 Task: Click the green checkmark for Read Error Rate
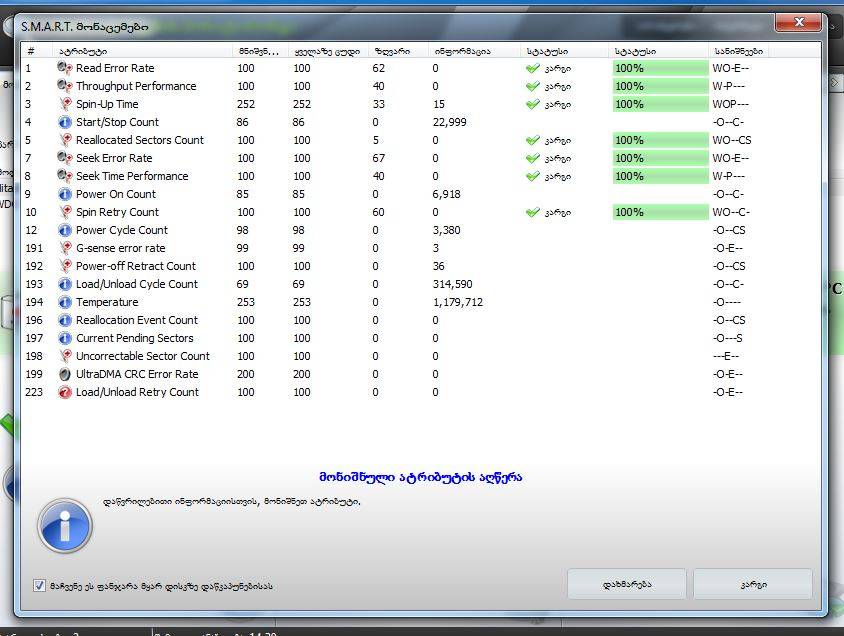(x=532, y=68)
